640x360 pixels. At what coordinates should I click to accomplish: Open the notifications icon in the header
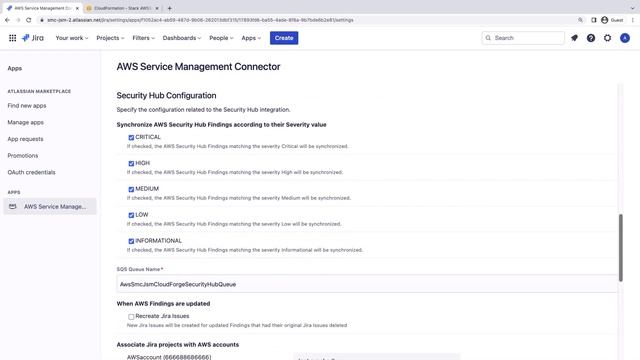click(x=574, y=38)
